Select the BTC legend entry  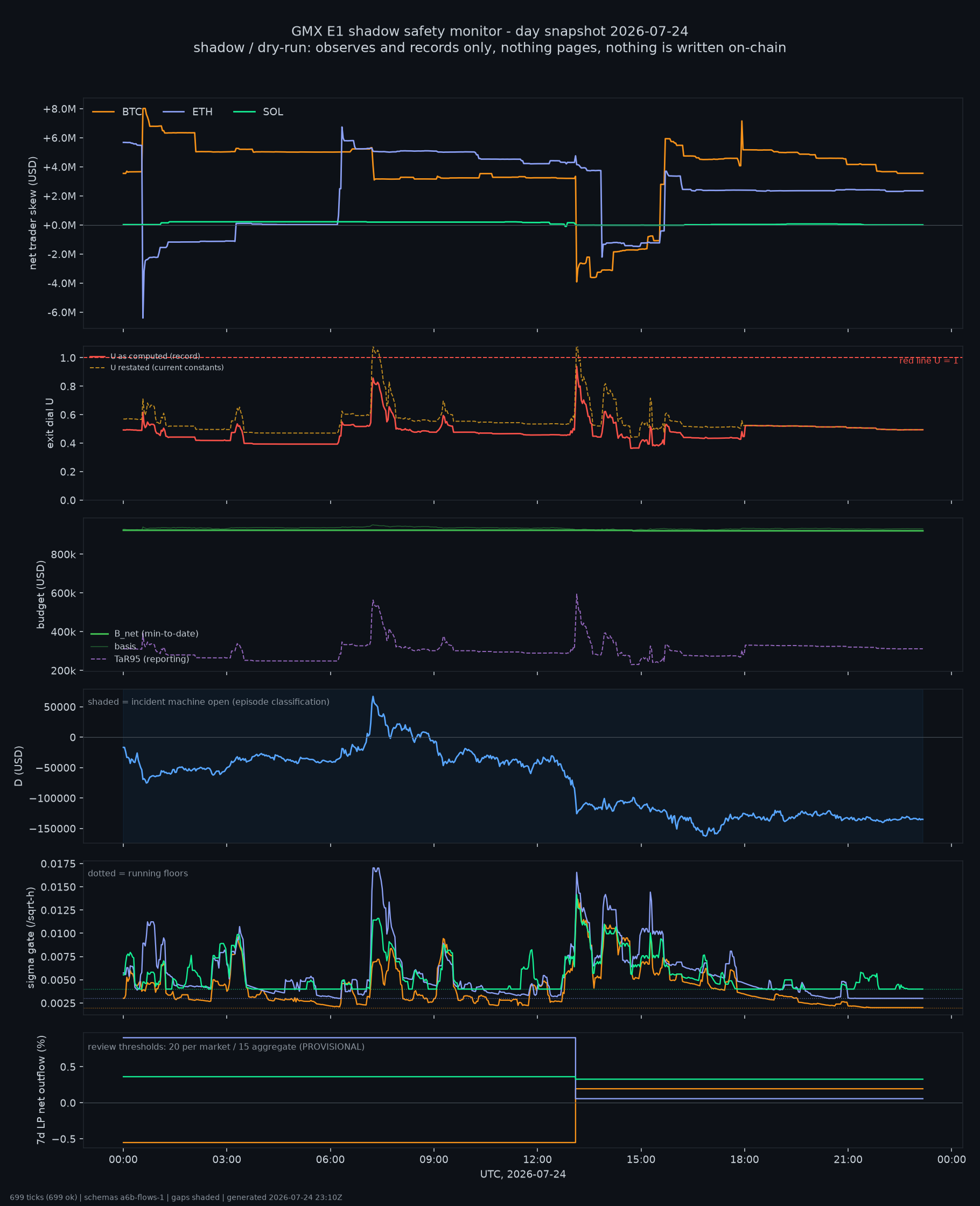tap(117, 112)
